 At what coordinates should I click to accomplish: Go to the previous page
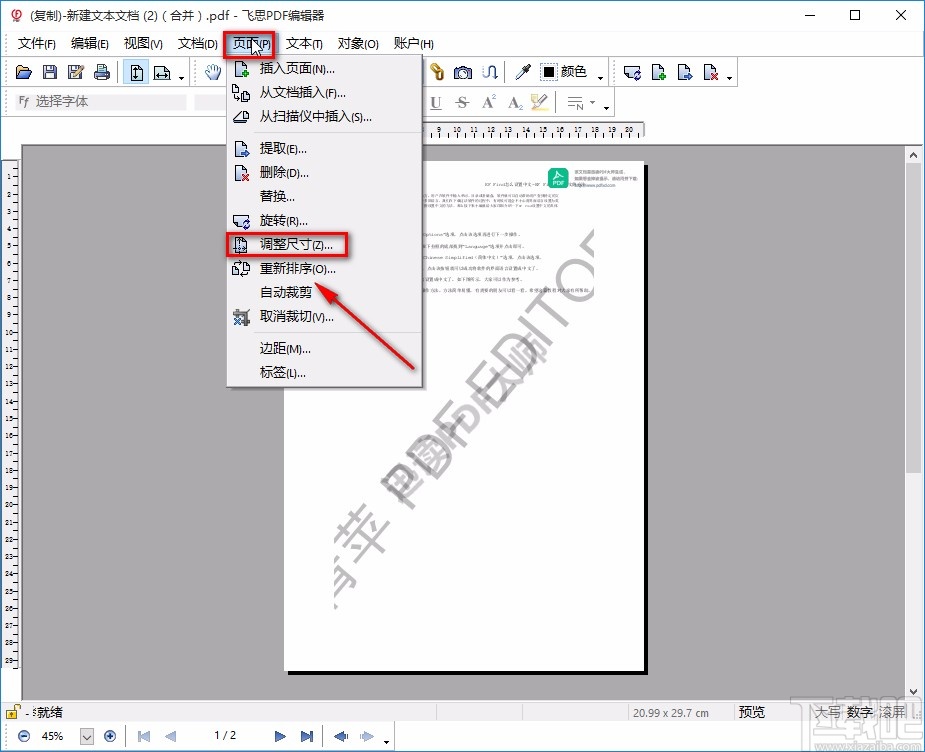click(170, 736)
